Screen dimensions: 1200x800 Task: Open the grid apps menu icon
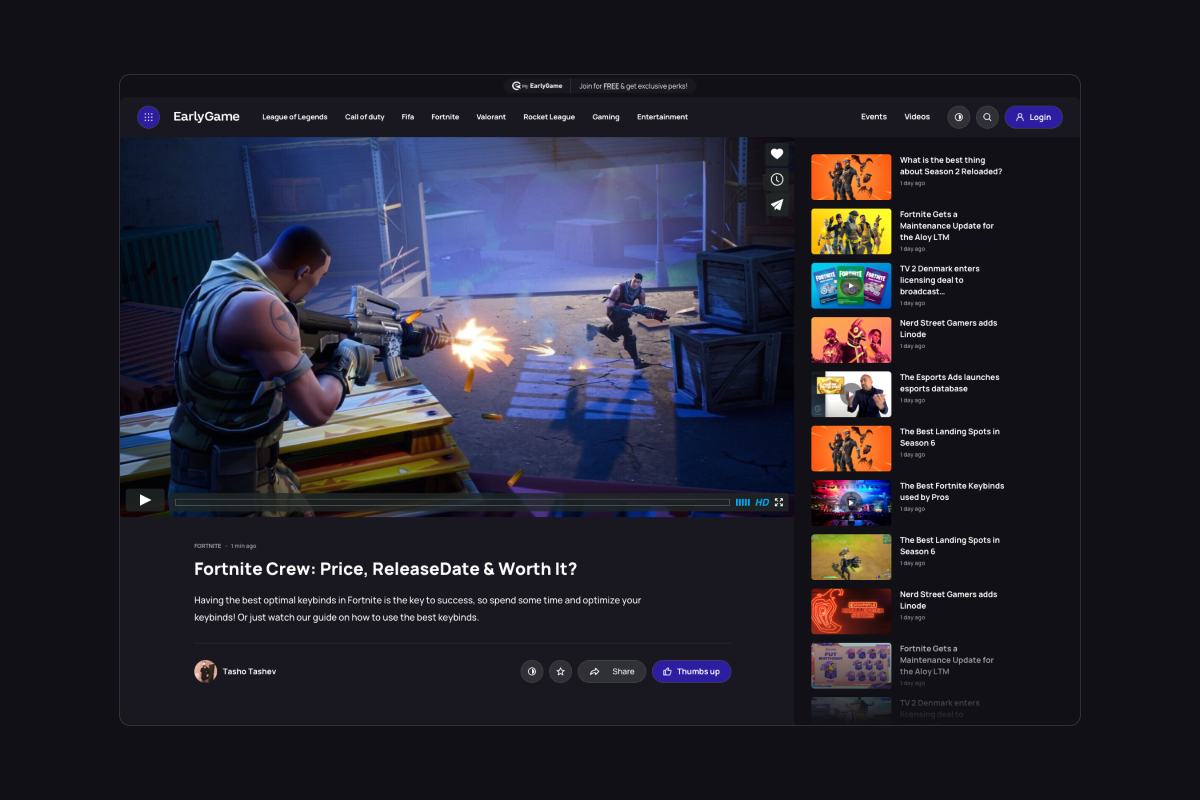(x=148, y=117)
